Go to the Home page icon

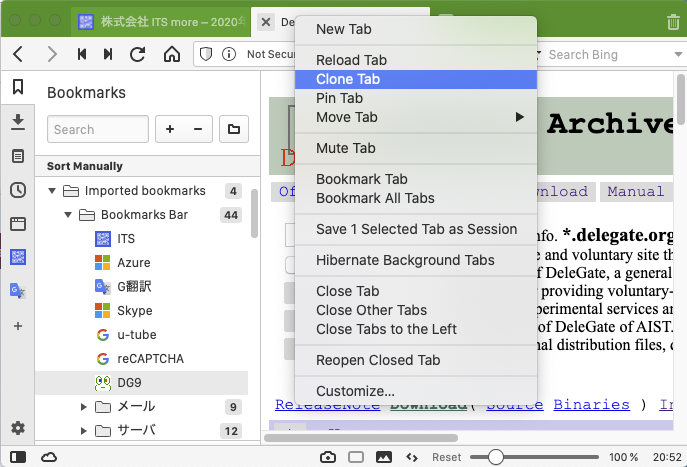coord(172,54)
